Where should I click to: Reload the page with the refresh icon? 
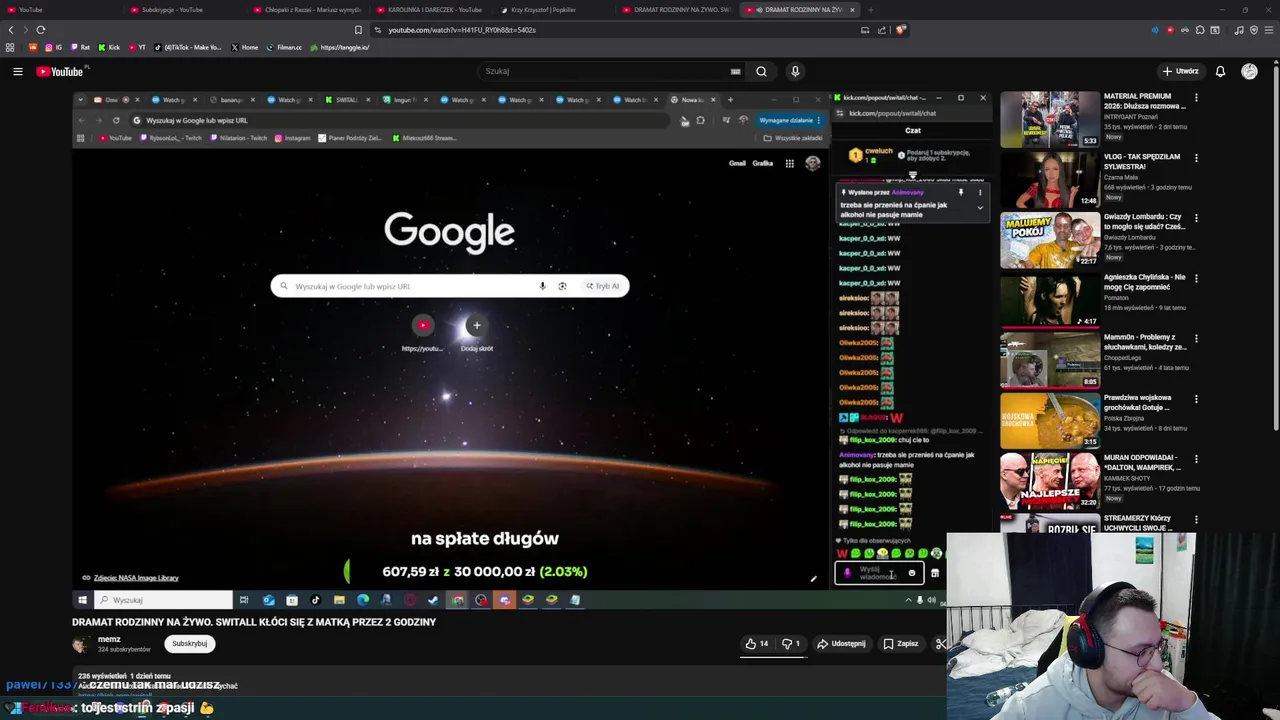click(40, 30)
